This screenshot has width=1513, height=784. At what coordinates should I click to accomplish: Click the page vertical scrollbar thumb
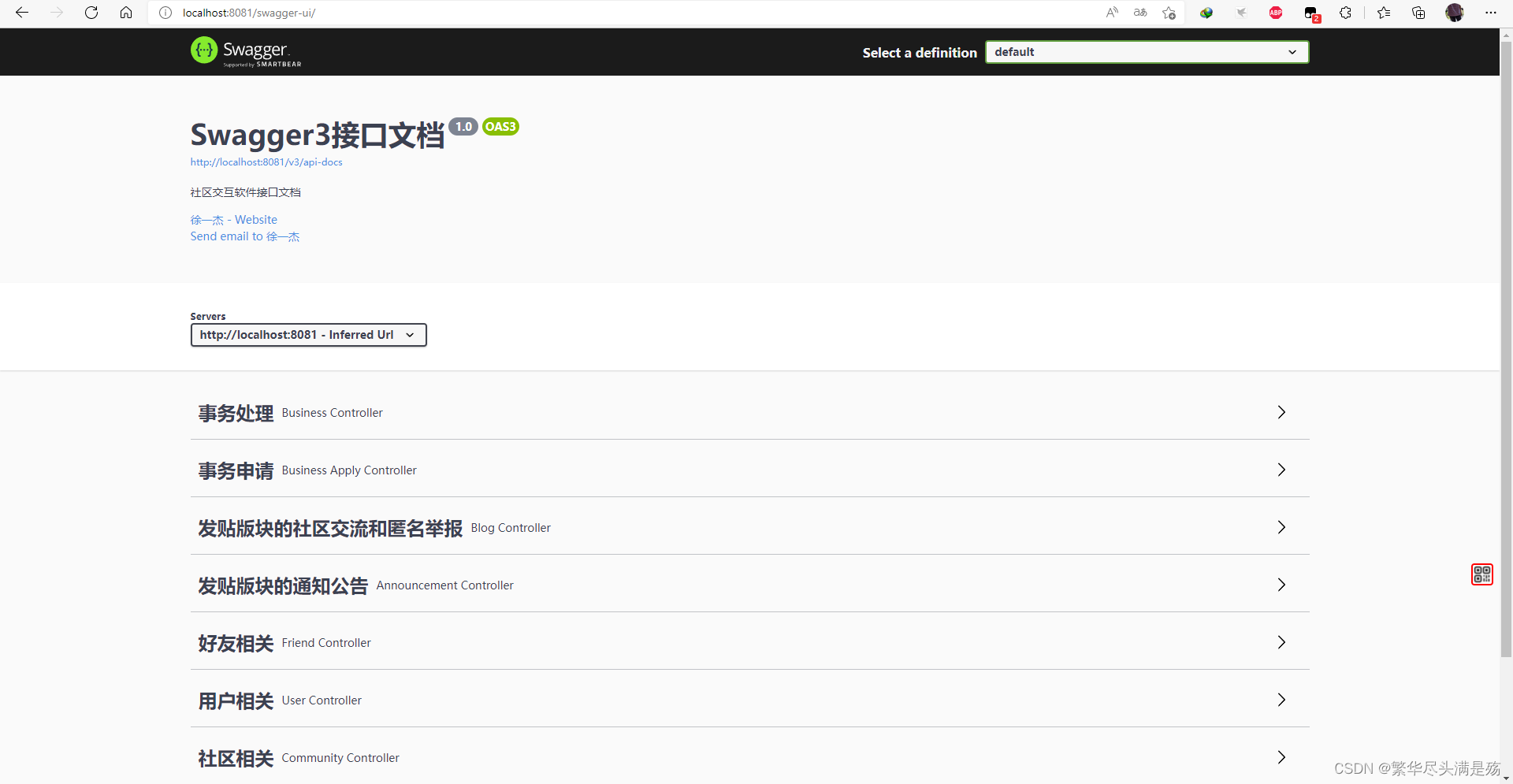(x=1506, y=349)
